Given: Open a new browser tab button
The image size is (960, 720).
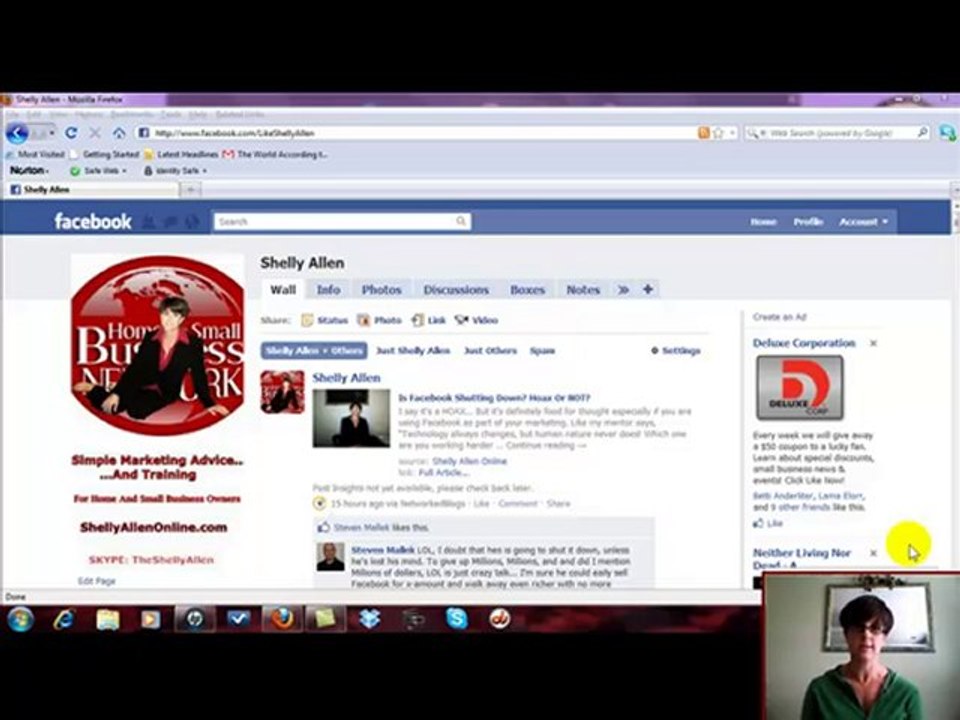Looking at the screenshot, I should pyautogui.click(x=190, y=190).
